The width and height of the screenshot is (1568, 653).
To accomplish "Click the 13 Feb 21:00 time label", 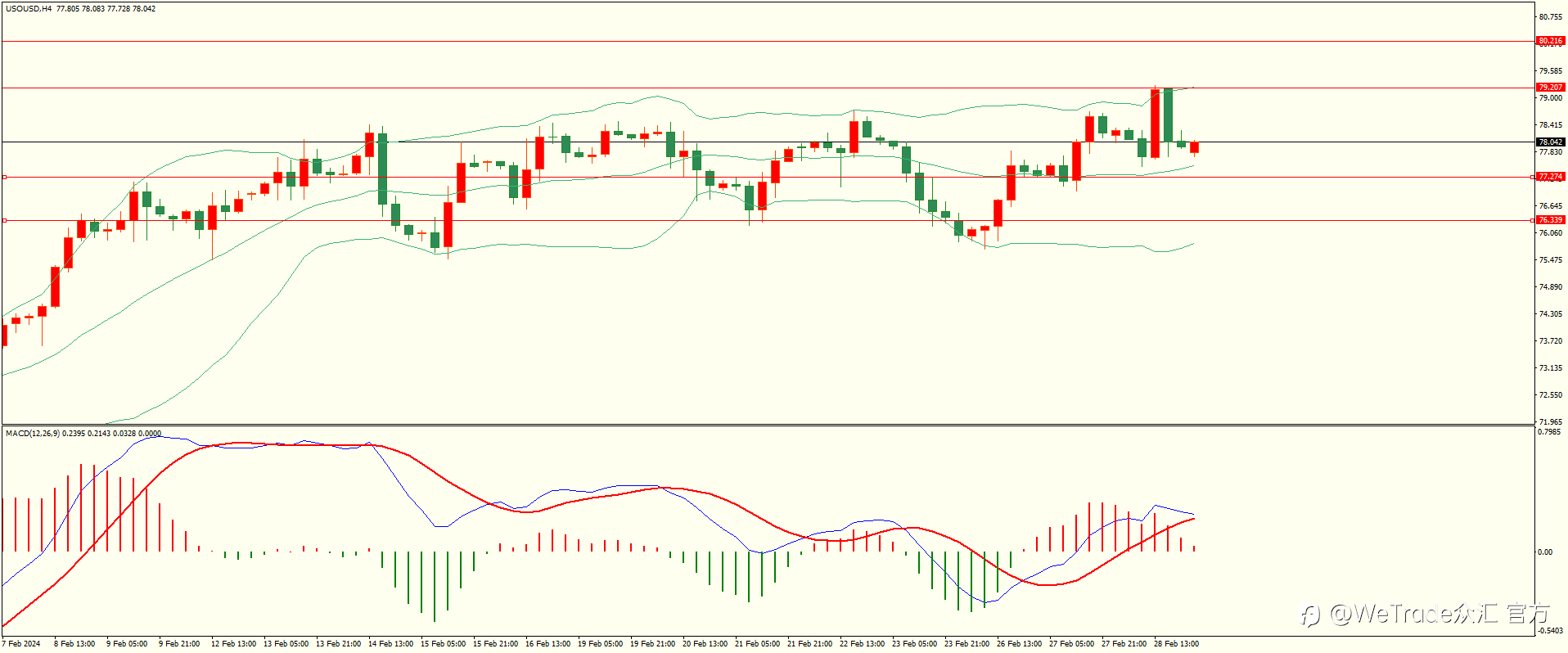I will (338, 644).
